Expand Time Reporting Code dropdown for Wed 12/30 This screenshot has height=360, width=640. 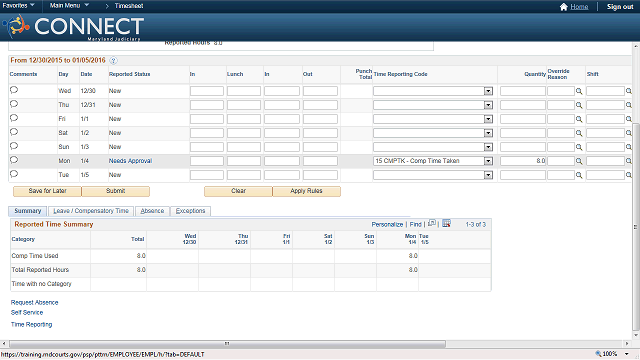(488, 91)
